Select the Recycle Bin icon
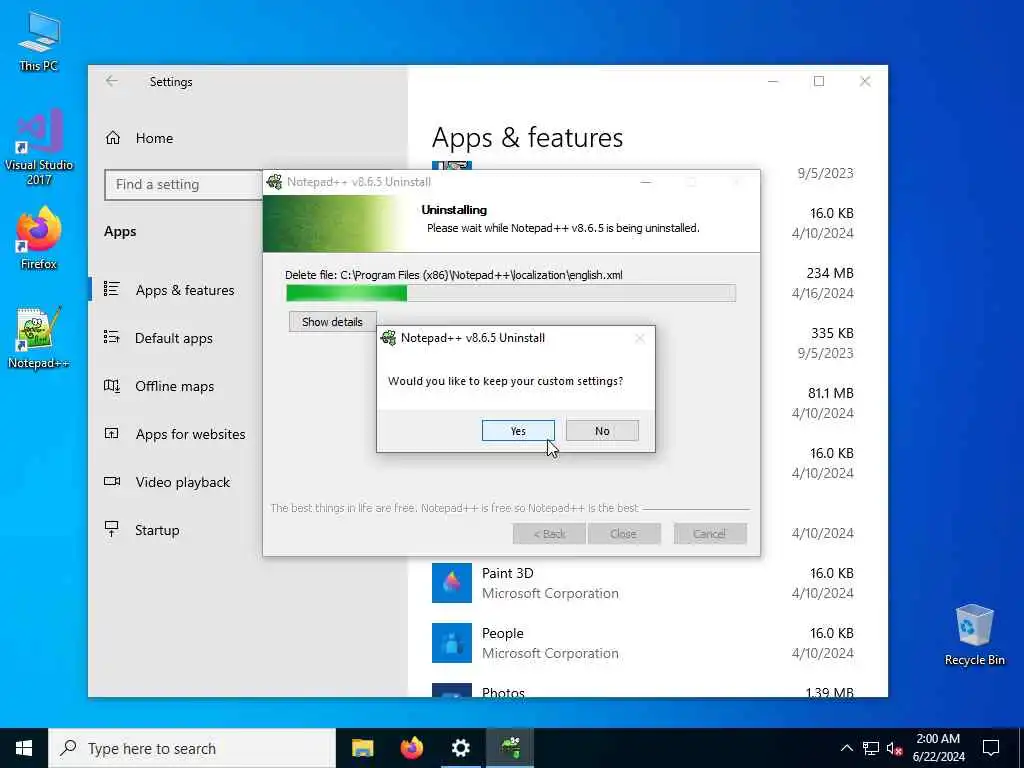Image resolution: width=1024 pixels, height=768 pixels. click(x=974, y=635)
